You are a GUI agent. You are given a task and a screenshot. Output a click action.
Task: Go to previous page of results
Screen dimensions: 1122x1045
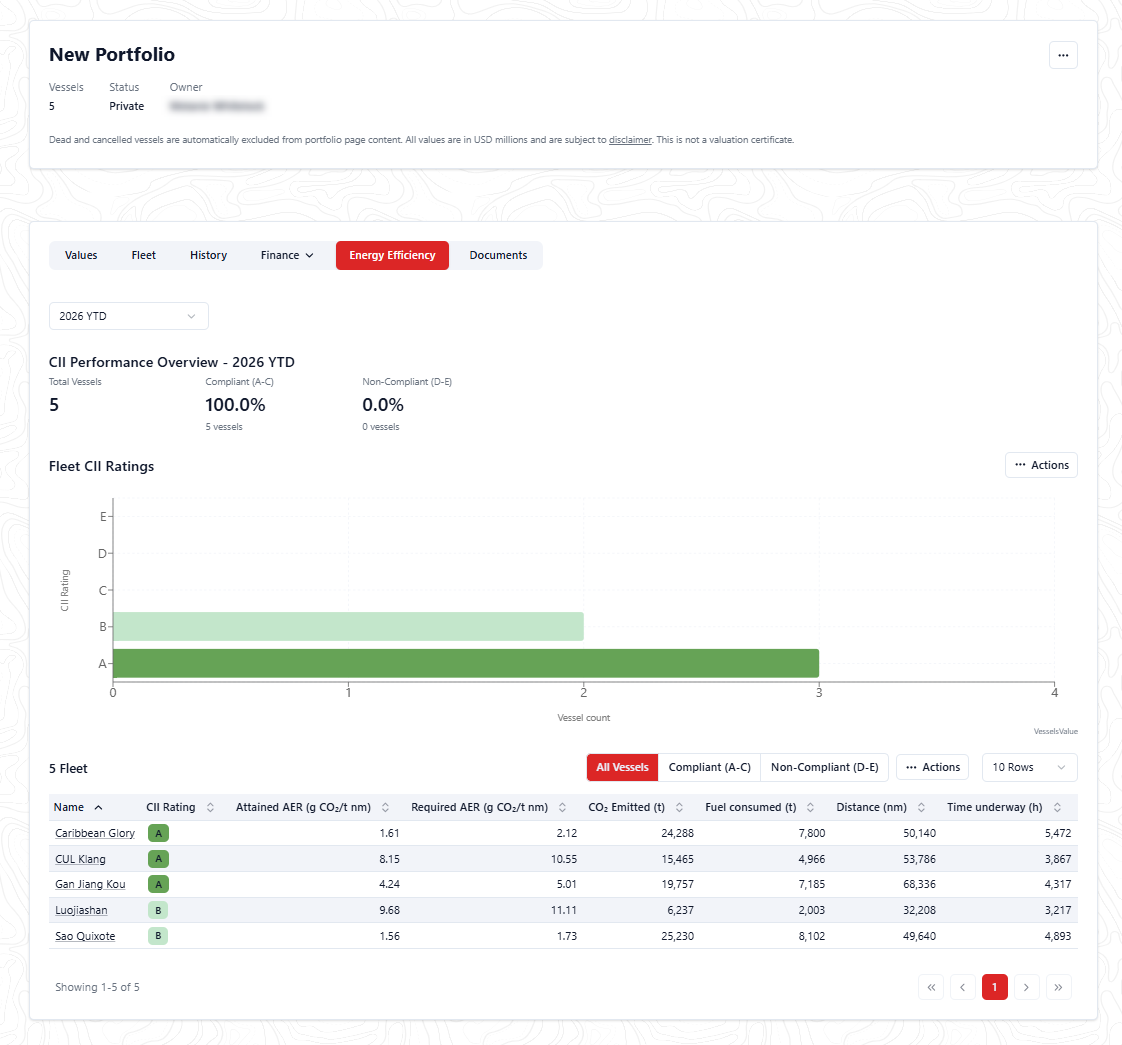[962, 987]
